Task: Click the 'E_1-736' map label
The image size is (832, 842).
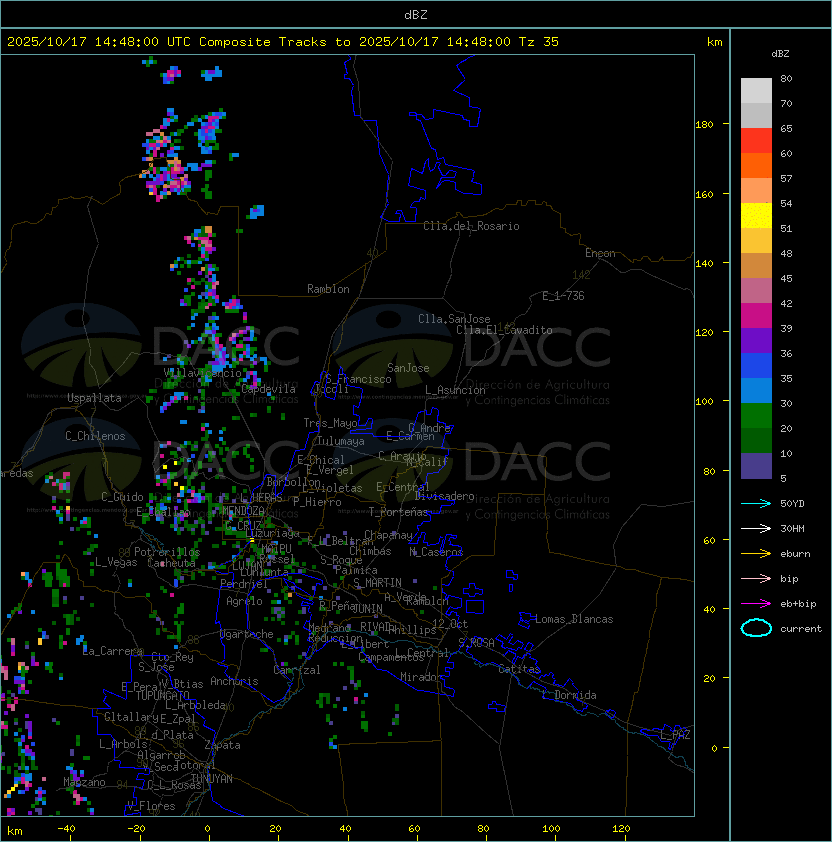Action: [x=563, y=296]
